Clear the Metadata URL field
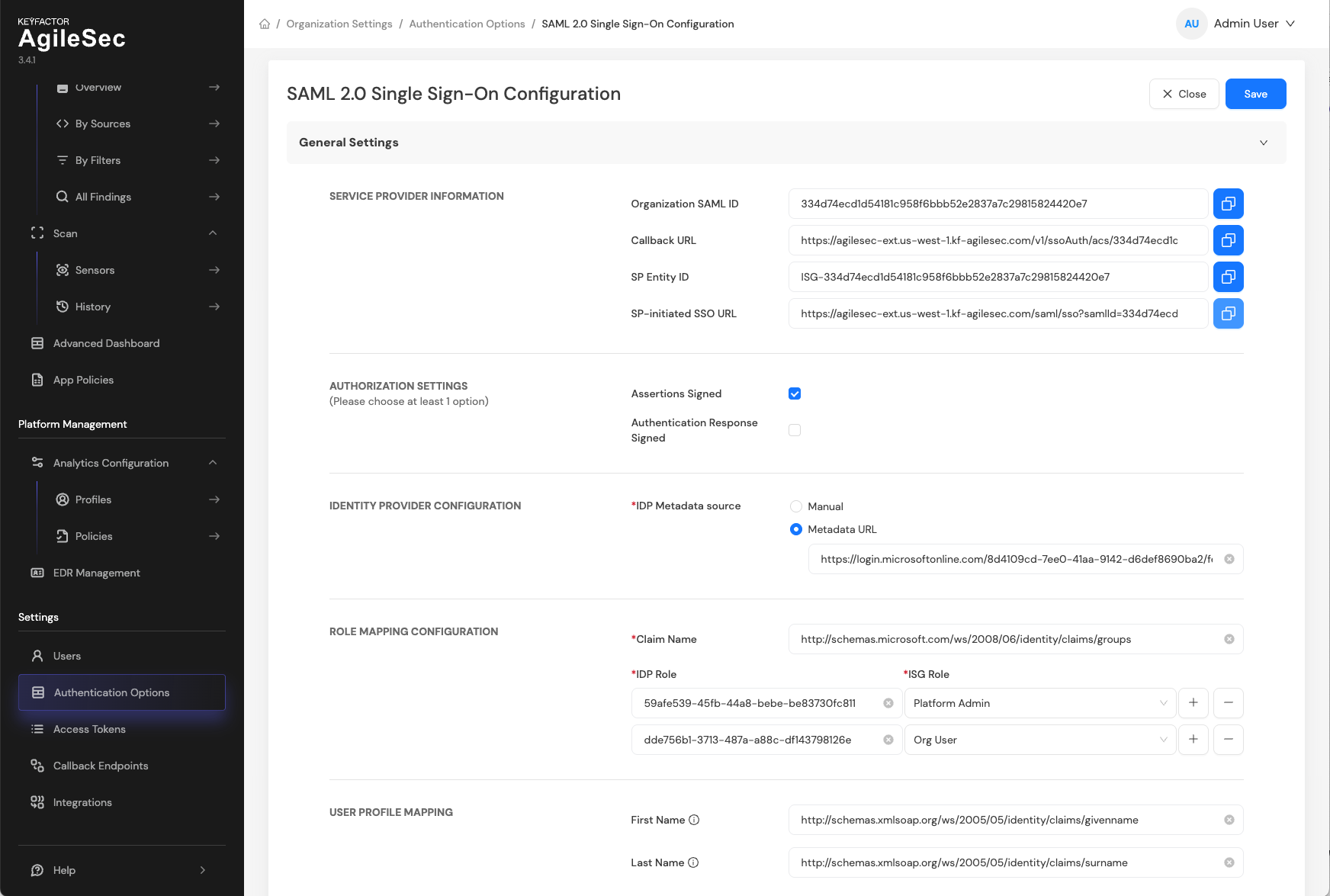 point(1229,559)
